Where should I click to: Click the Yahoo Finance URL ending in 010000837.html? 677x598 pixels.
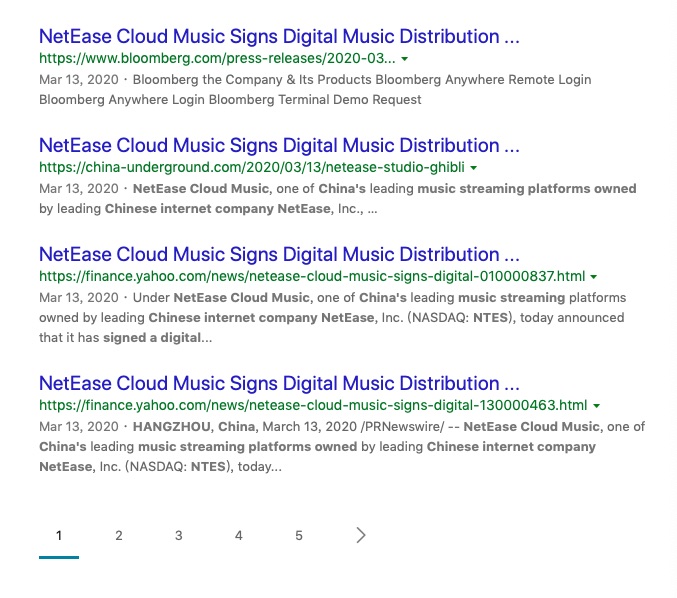click(x=312, y=276)
